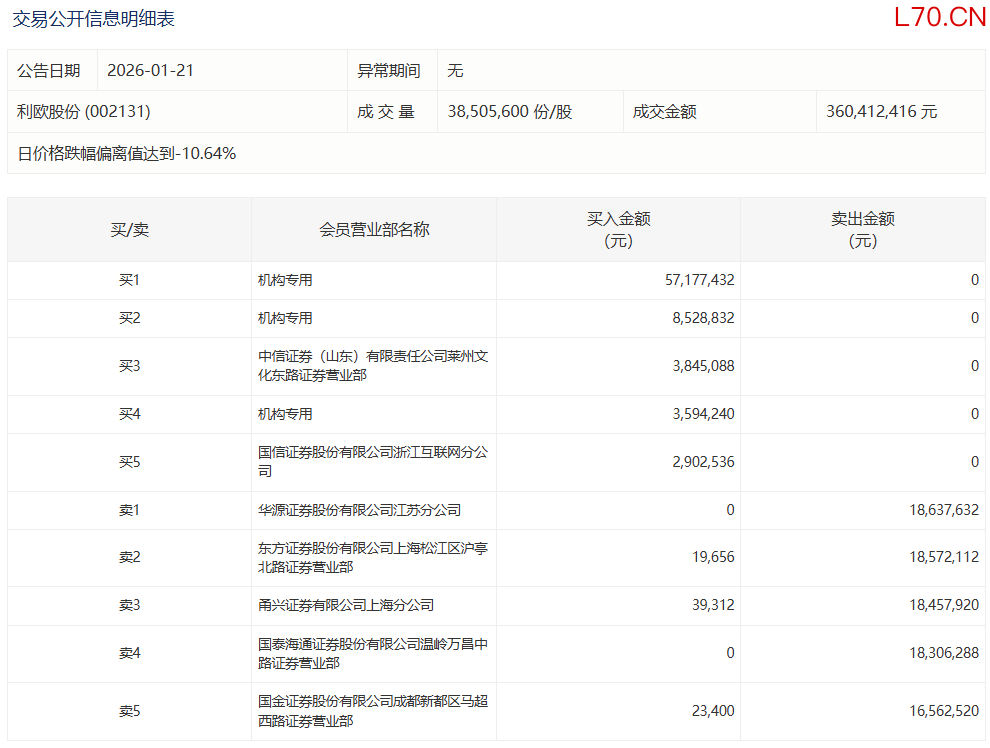
Task: Click the 会员营业部名称 column header
Action: [374, 230]
